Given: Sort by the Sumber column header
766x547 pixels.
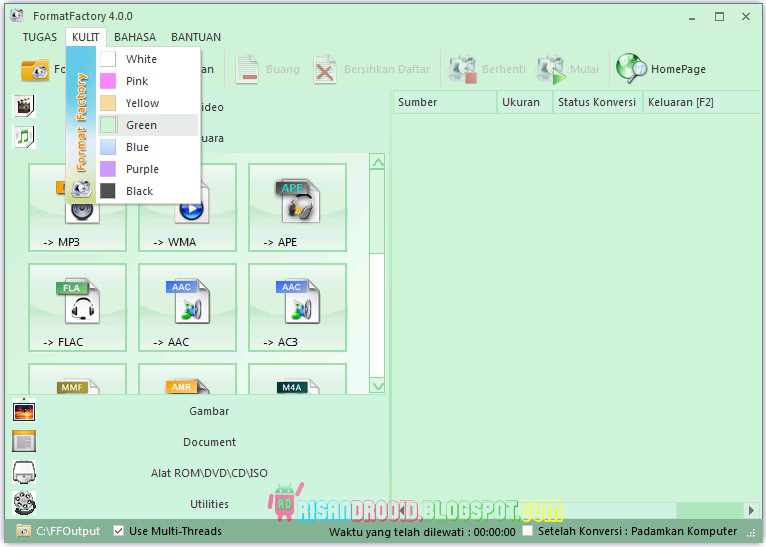Looking at the screenshot, I should [x=445, y=102].
